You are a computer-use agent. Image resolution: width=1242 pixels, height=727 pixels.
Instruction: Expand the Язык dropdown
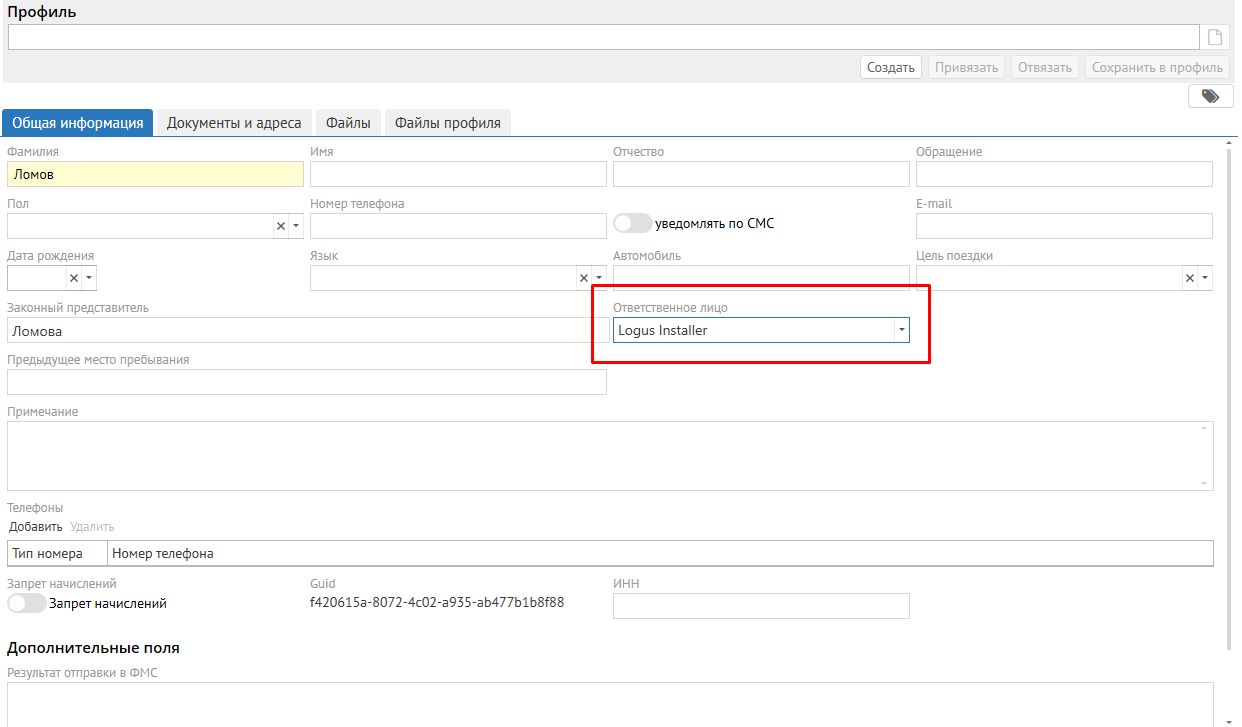[599, 278]
